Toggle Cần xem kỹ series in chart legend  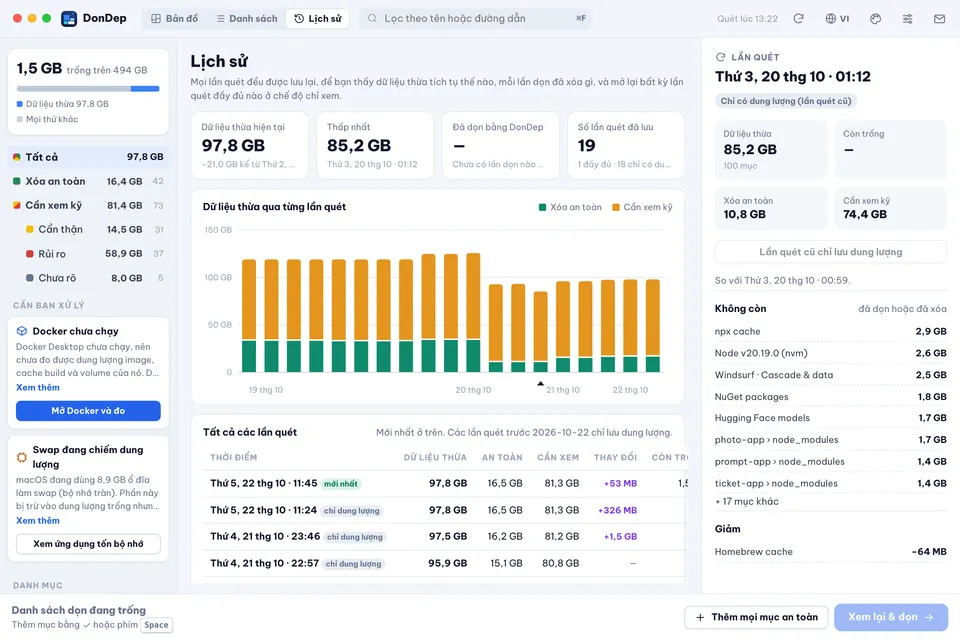pyautogui.click(x=642, y=207)
